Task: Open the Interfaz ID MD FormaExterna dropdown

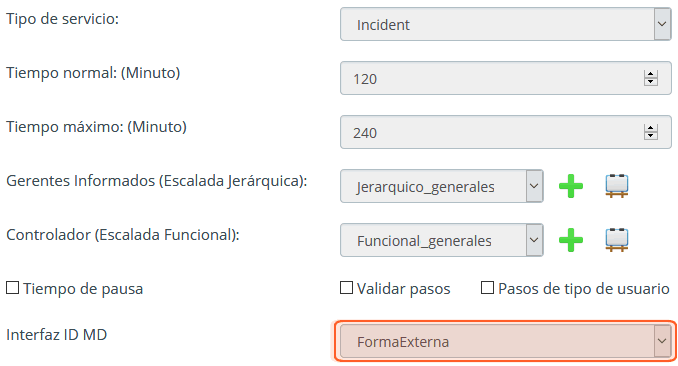Action: click(505, 341)
